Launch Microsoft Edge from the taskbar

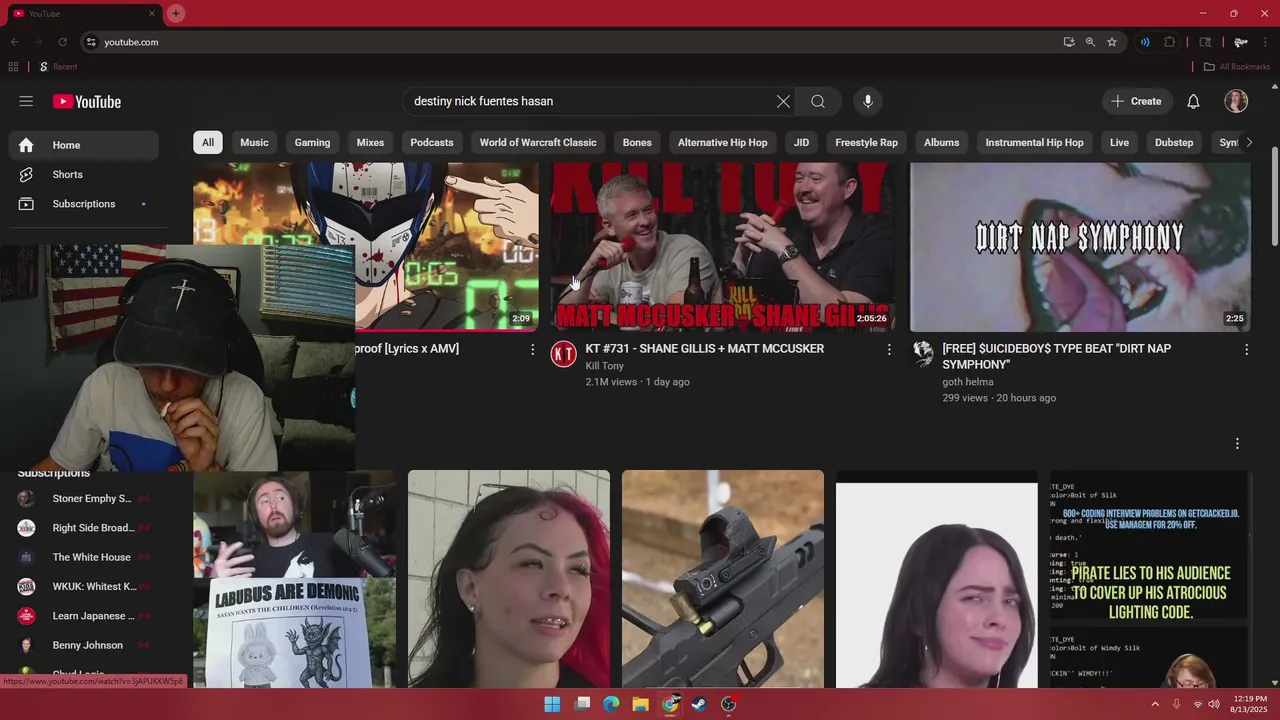click(611, 704)
